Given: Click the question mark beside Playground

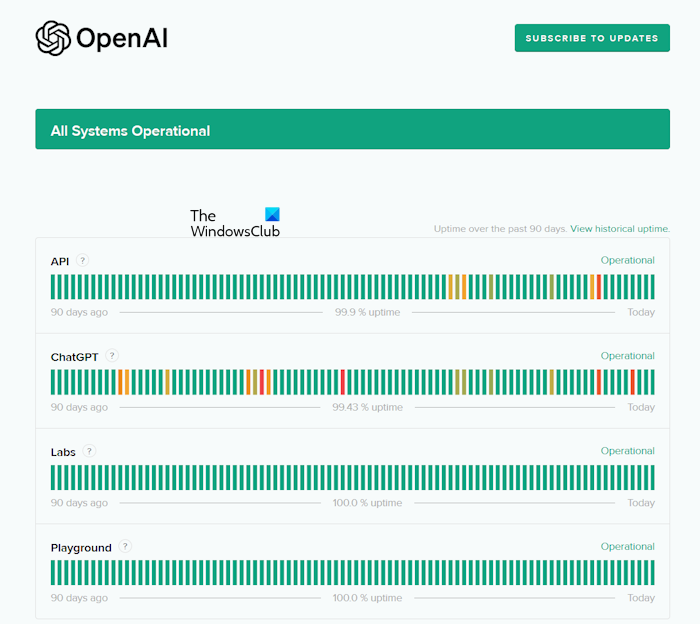Looking at the screenshot, I should tap(125, 547).
